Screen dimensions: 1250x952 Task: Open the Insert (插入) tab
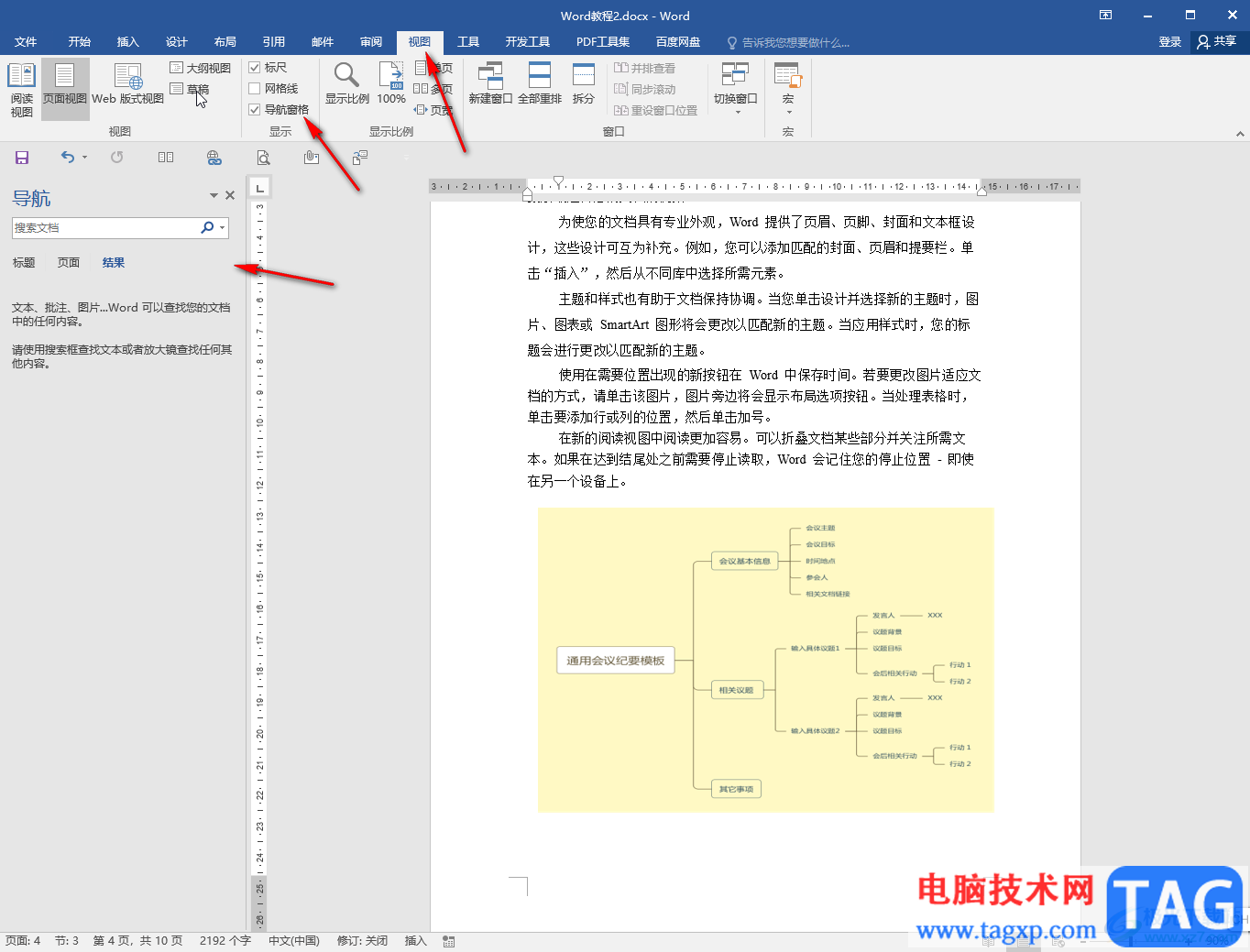[x=128, y=42]
